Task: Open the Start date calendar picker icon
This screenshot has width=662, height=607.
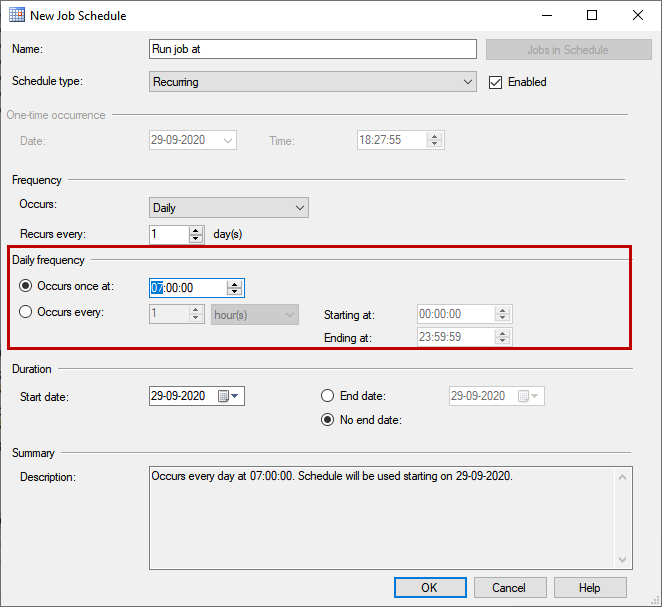Action: (223, 396)
